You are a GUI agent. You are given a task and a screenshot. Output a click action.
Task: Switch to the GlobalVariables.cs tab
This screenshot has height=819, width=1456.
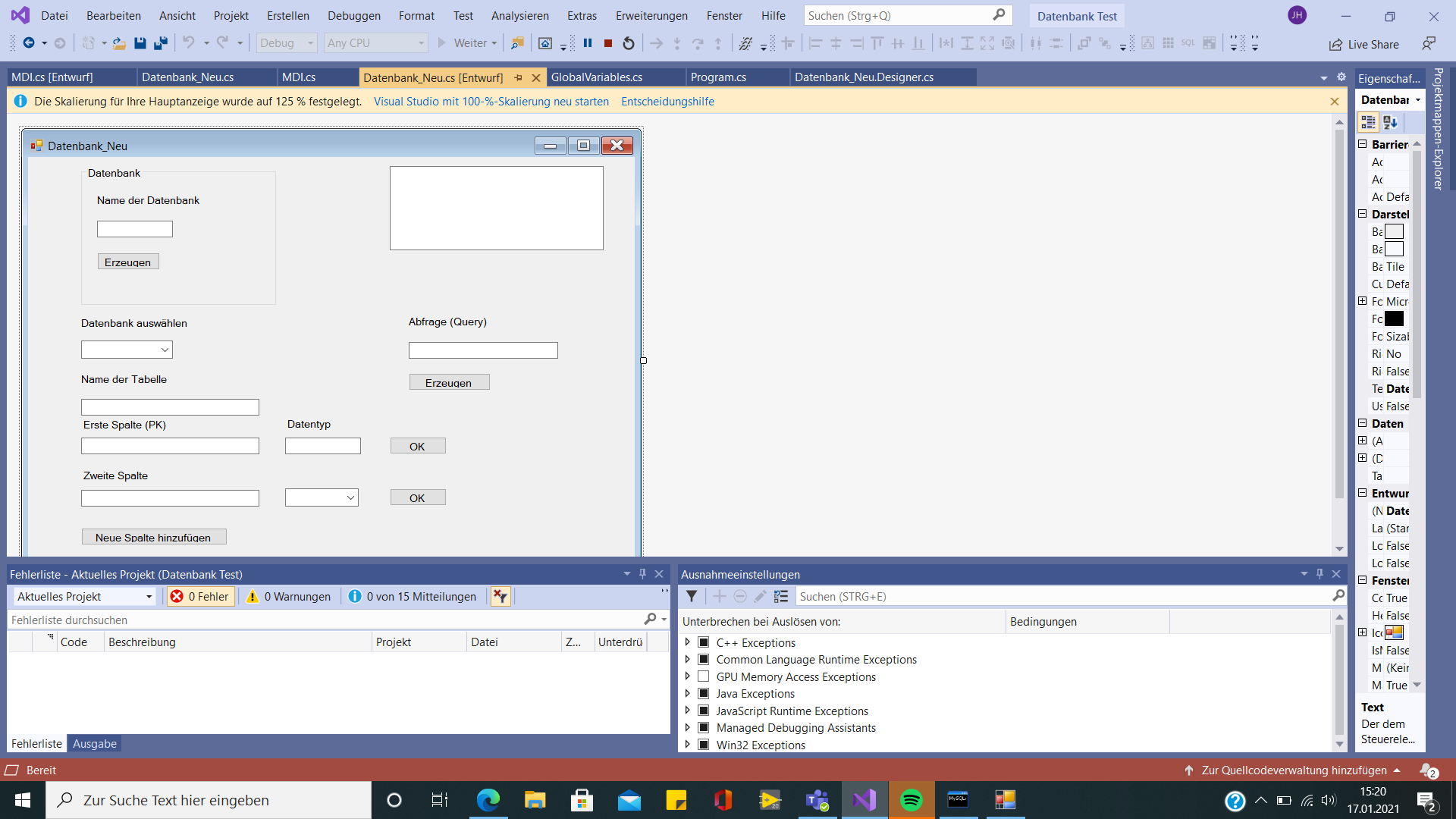pos(597,77)
